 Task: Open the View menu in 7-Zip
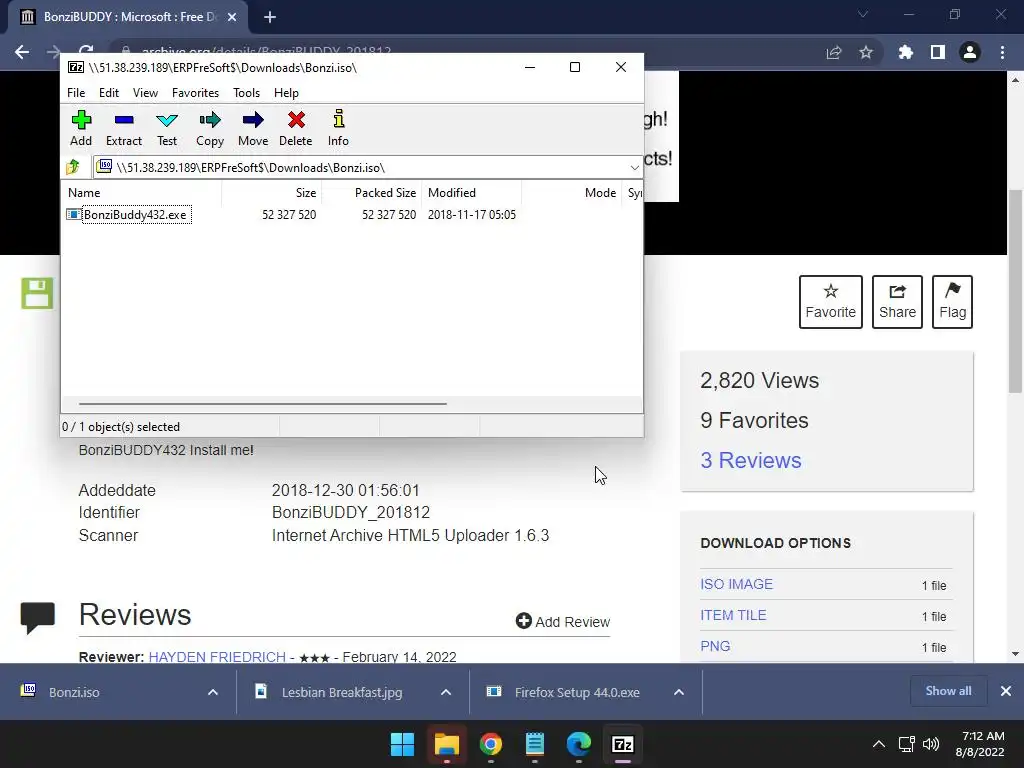pyautogui.click(x=145, y=93)
